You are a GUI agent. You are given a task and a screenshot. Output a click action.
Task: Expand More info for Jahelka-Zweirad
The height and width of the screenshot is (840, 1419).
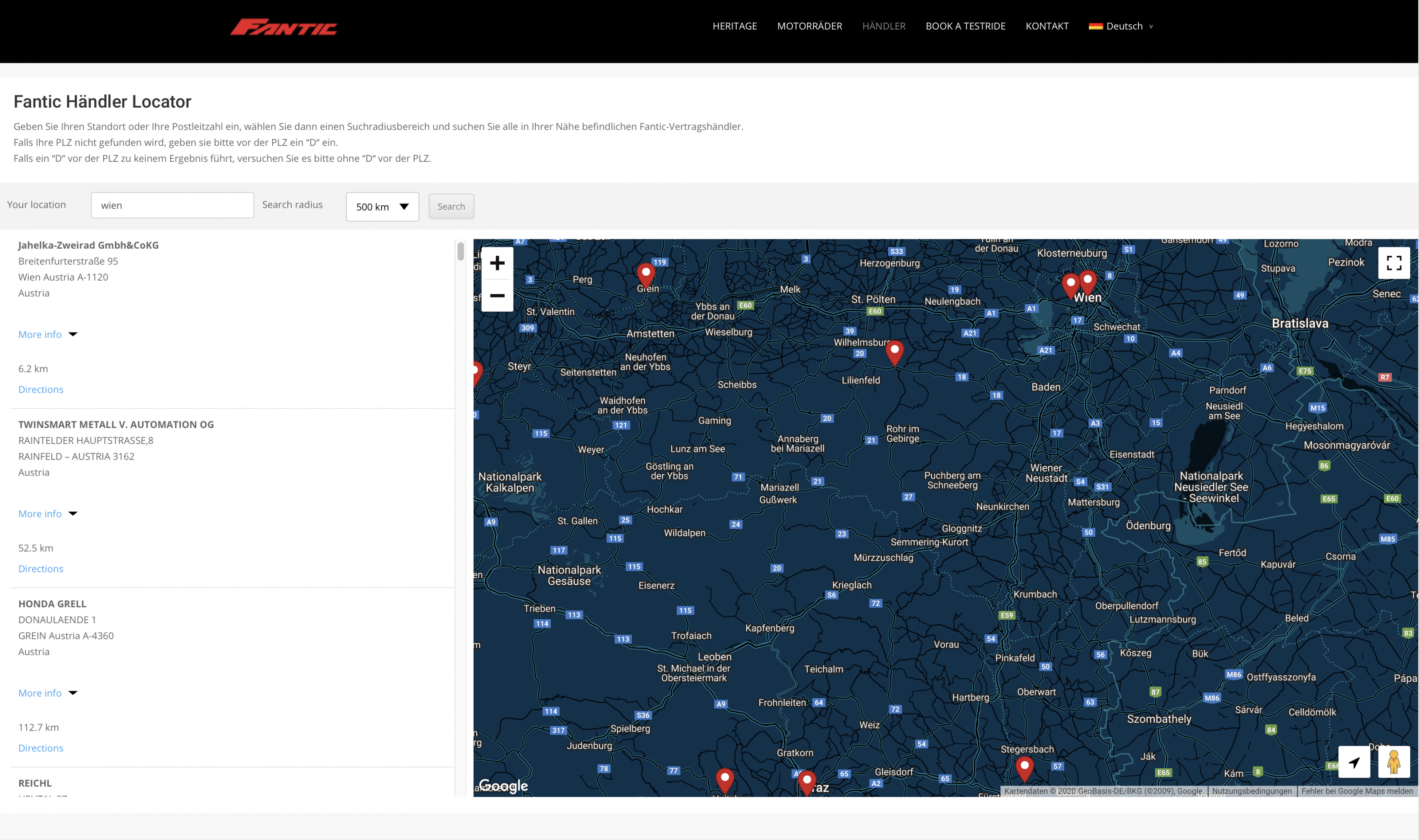click(47, 335)
